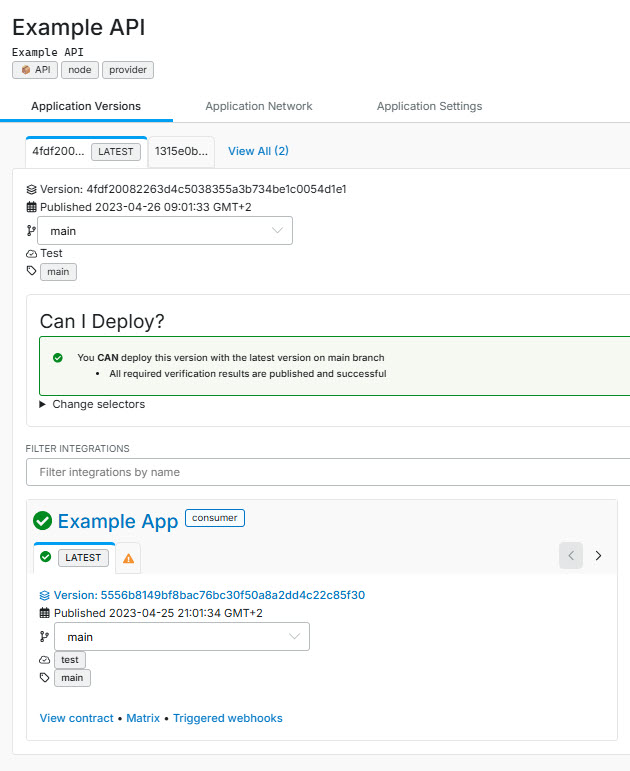630x771 pixels.
Task: Switch to the Application Network tab
Action: [x=259, y=106]
